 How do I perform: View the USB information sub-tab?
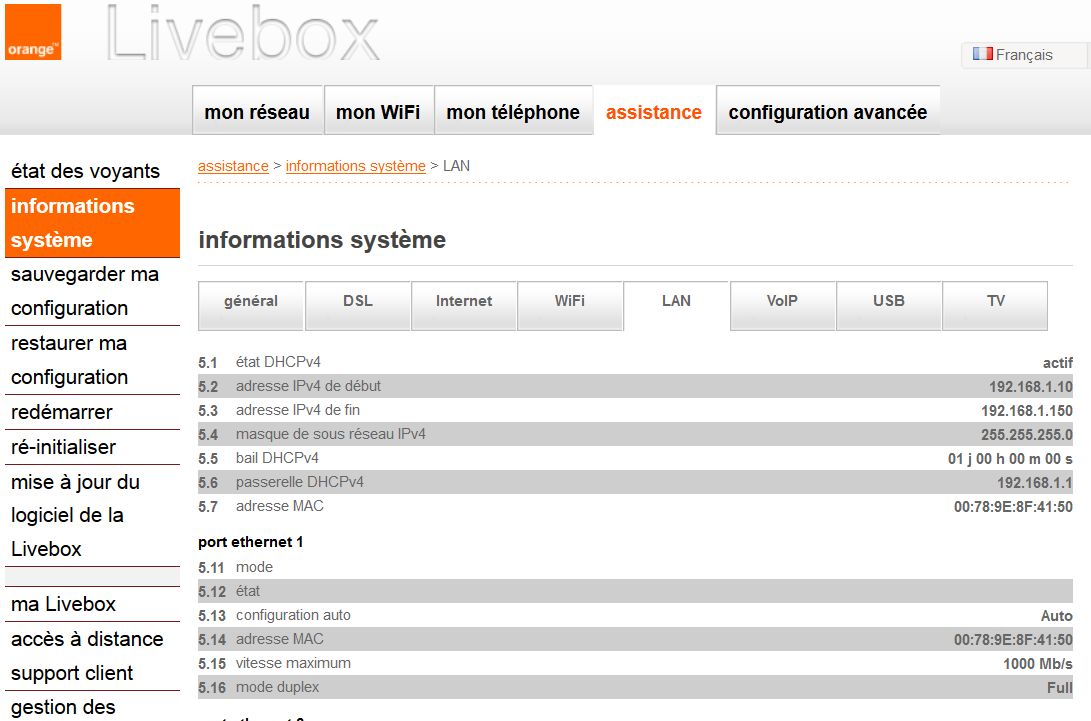click(888, 301)
